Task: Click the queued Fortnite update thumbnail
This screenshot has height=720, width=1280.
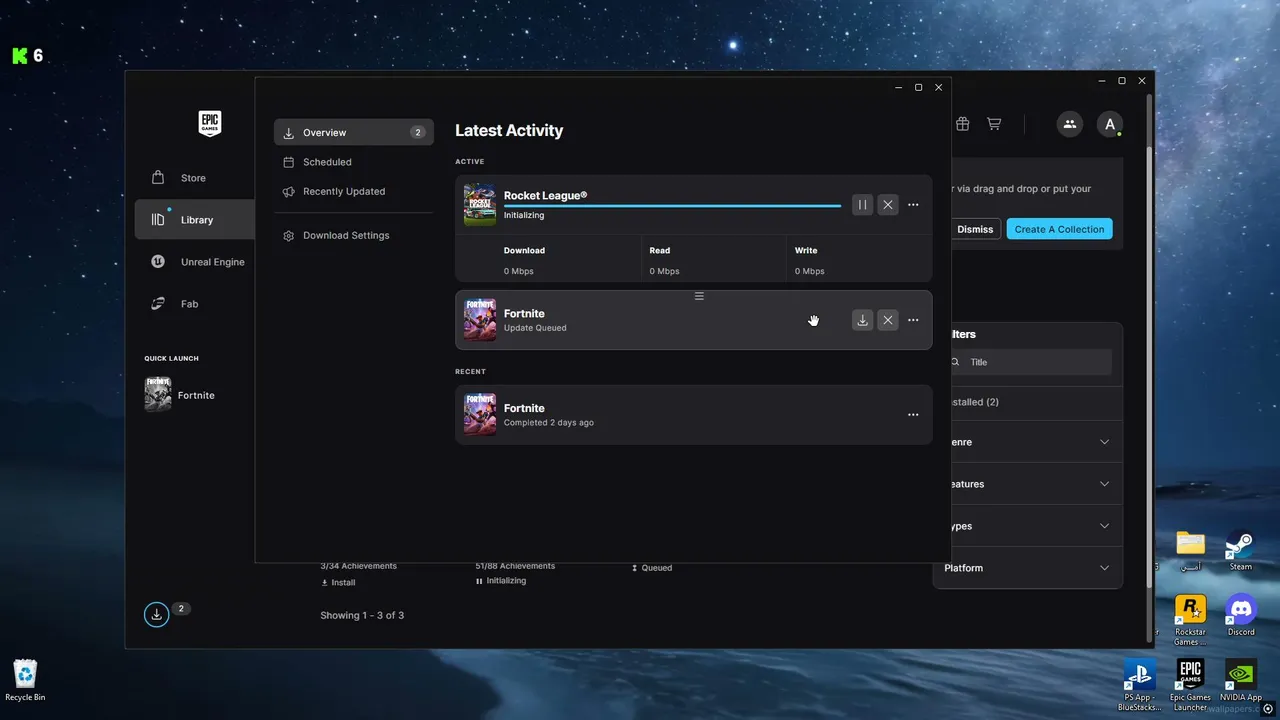Action: [480, 320]
